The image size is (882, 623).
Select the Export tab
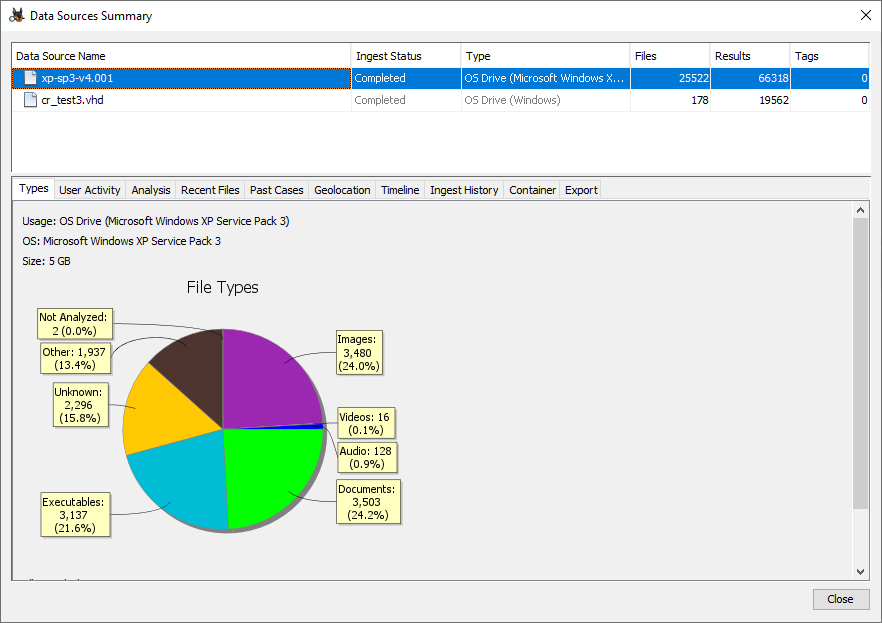click(581, 190)
